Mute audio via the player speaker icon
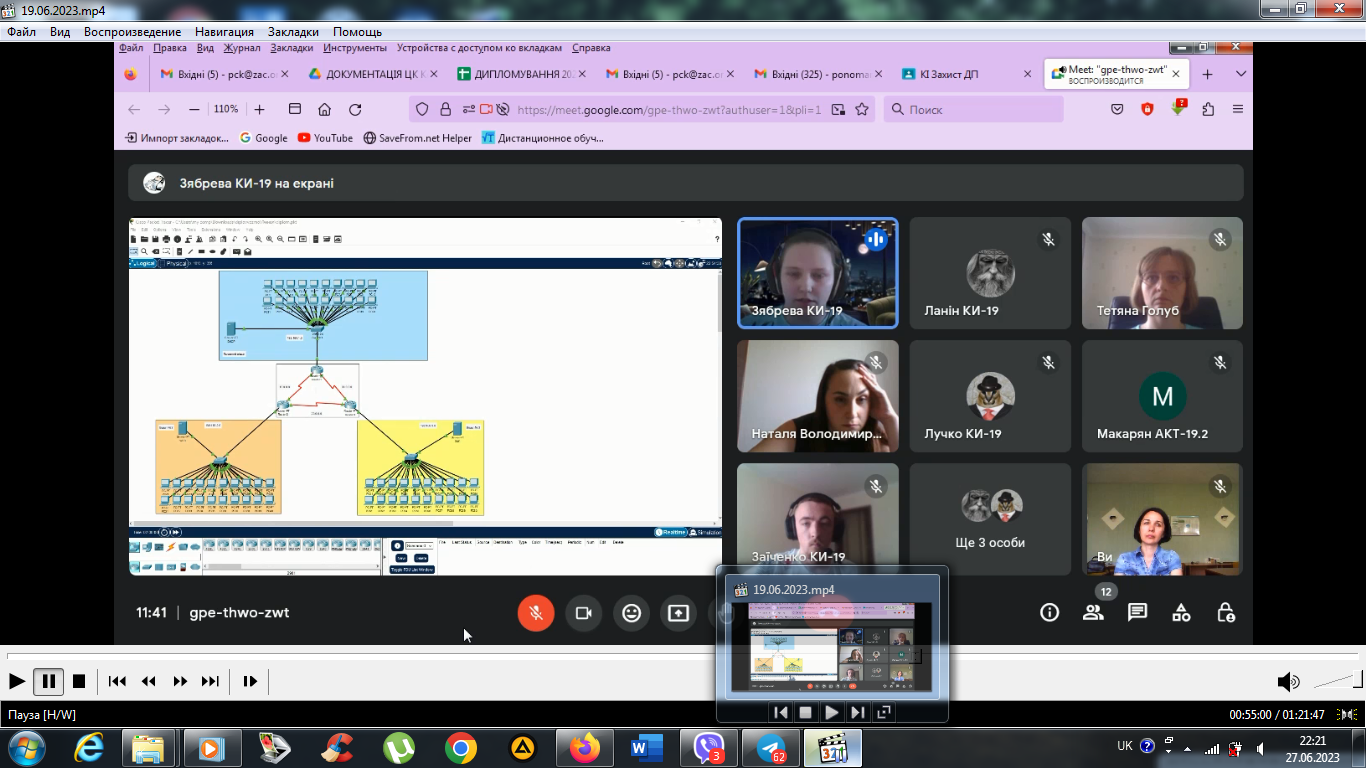This screenshot has width=1366, height=768. point(1288,682)
